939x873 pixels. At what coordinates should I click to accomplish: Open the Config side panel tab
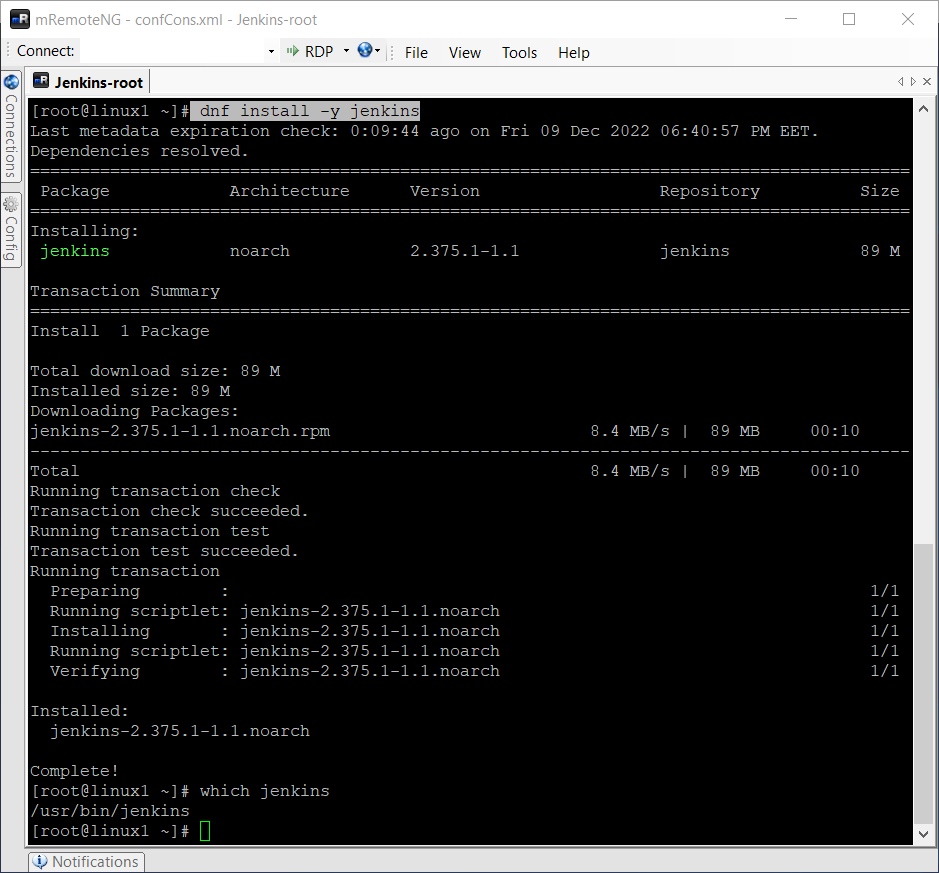click(x=11, y=230)
